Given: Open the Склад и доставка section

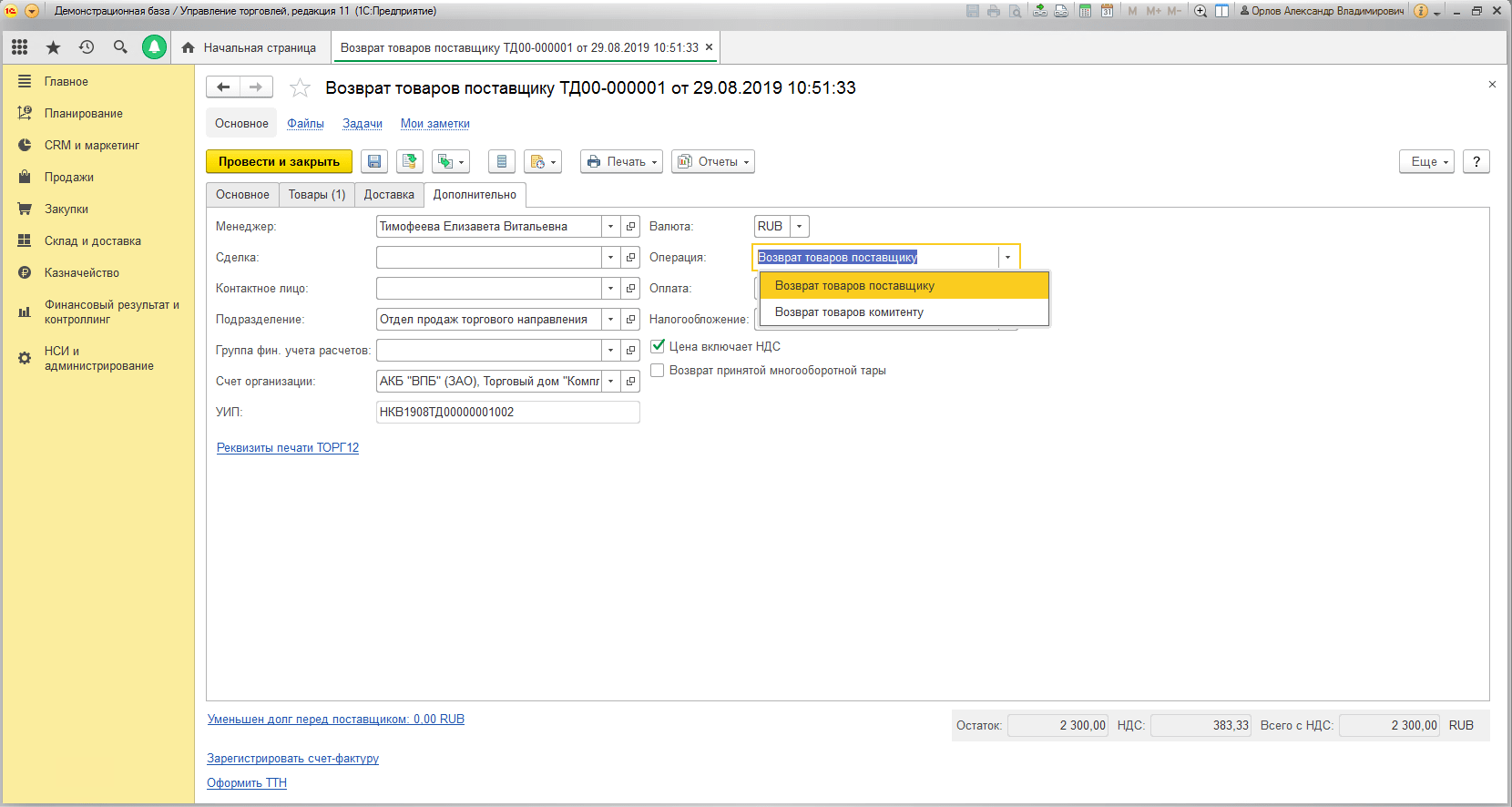Looking at the screenshot, I should 93,241.
